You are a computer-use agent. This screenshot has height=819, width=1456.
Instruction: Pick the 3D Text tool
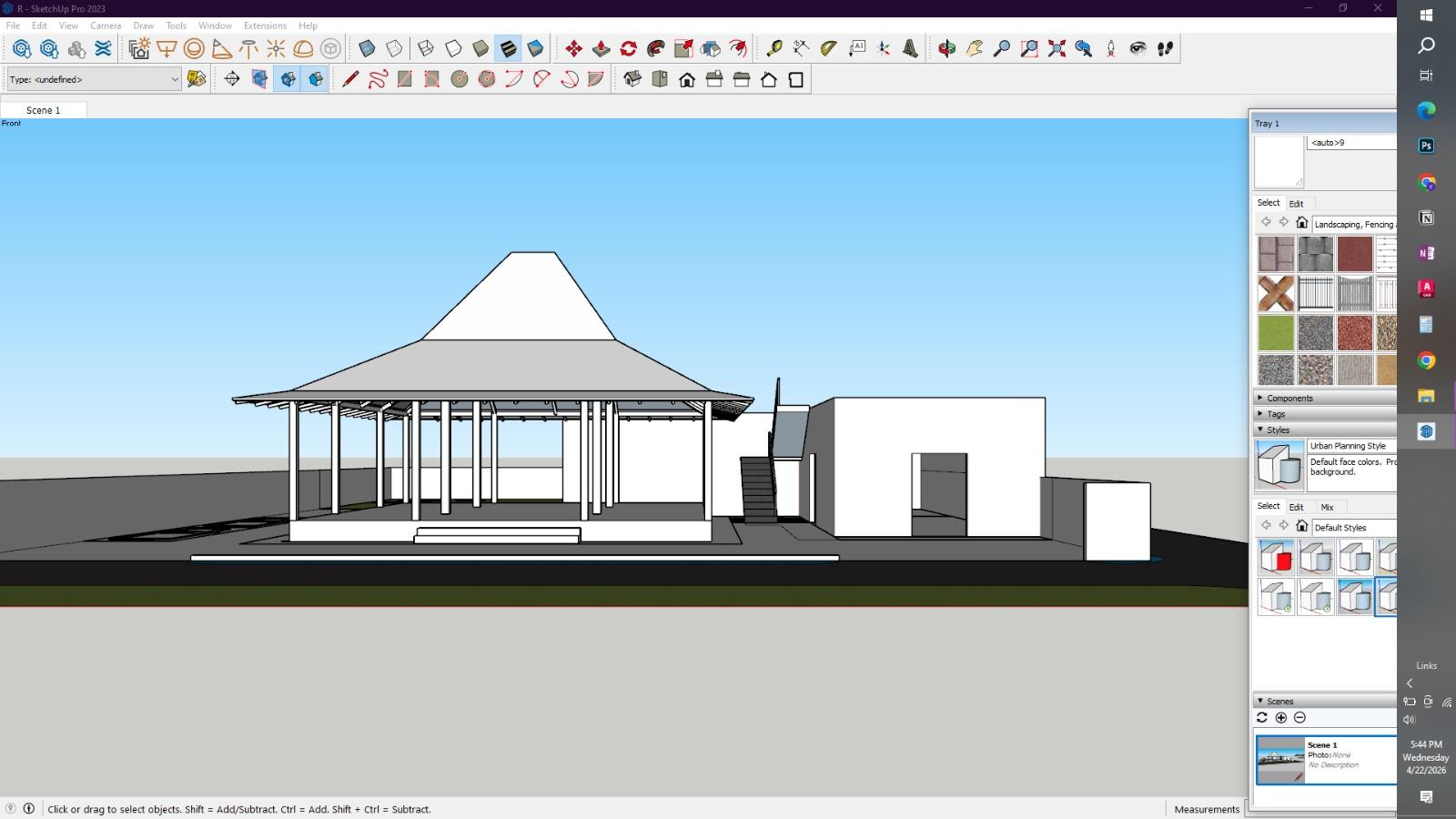pos(910,49)
